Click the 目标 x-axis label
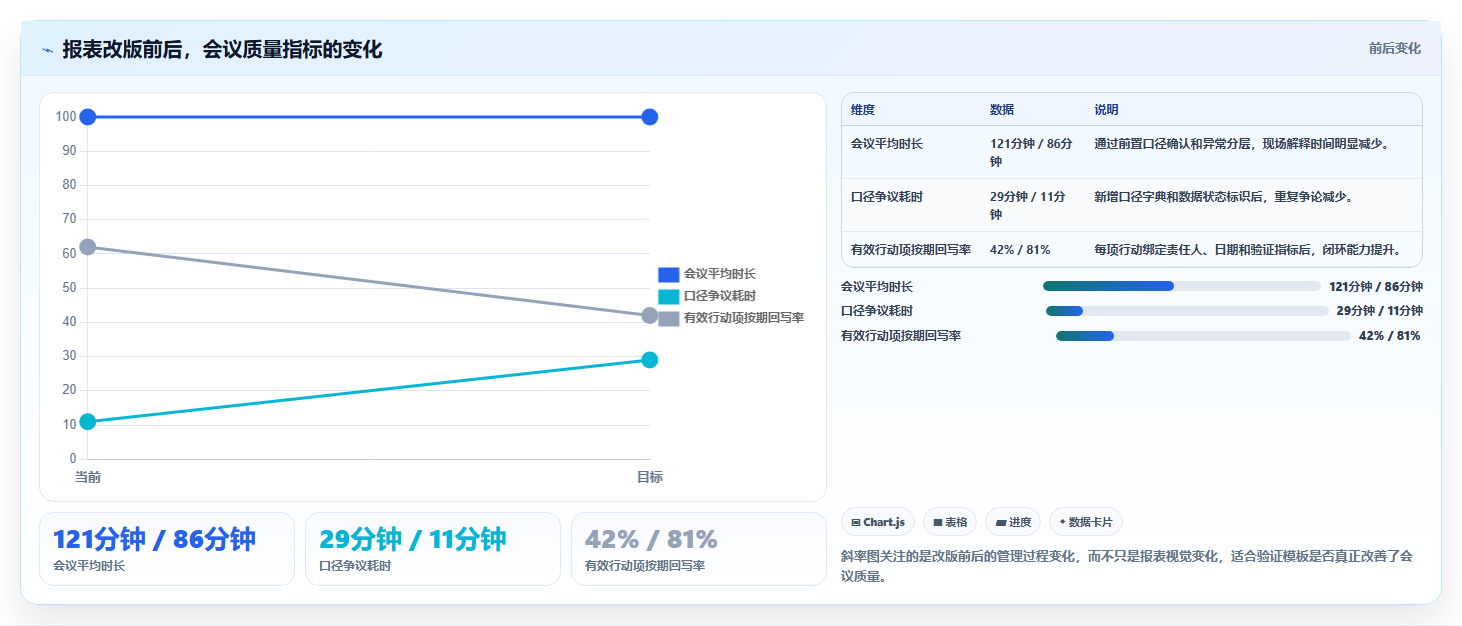The height and width of the screenshot is (626, 1462). (650, 478)
